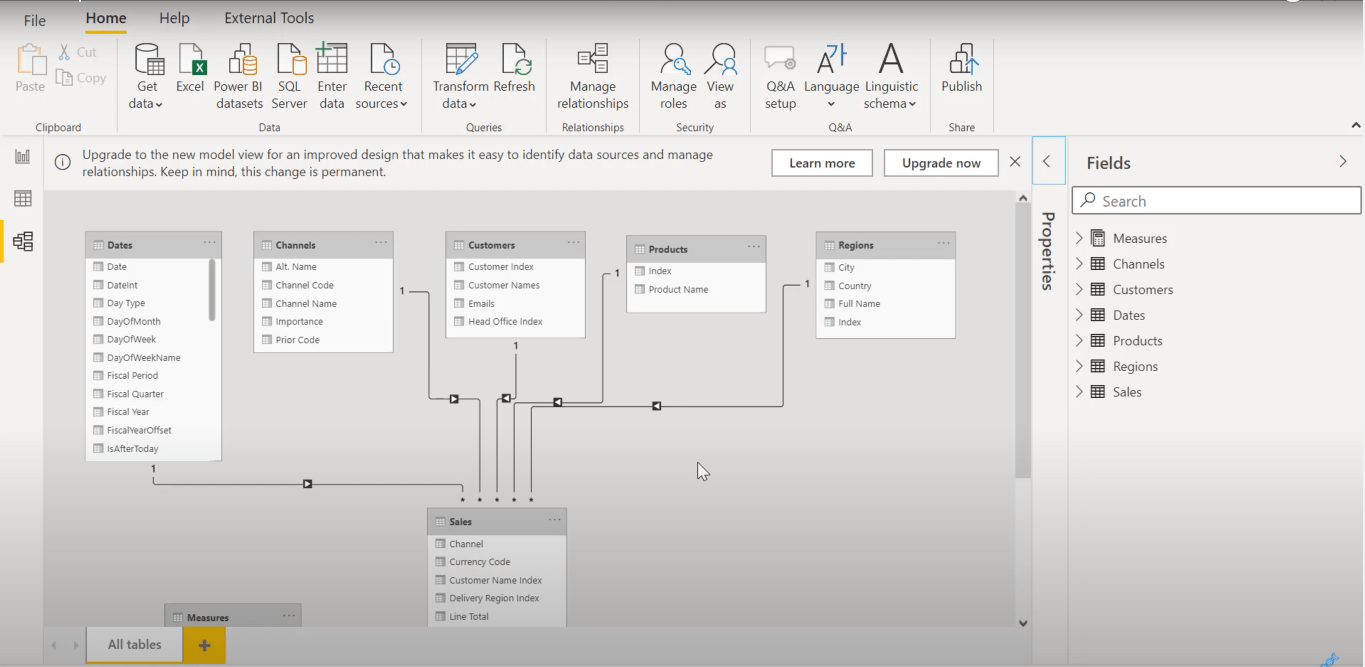Open the Dates table options ellipsis
Screen dimensions: 1365x667
209,243
